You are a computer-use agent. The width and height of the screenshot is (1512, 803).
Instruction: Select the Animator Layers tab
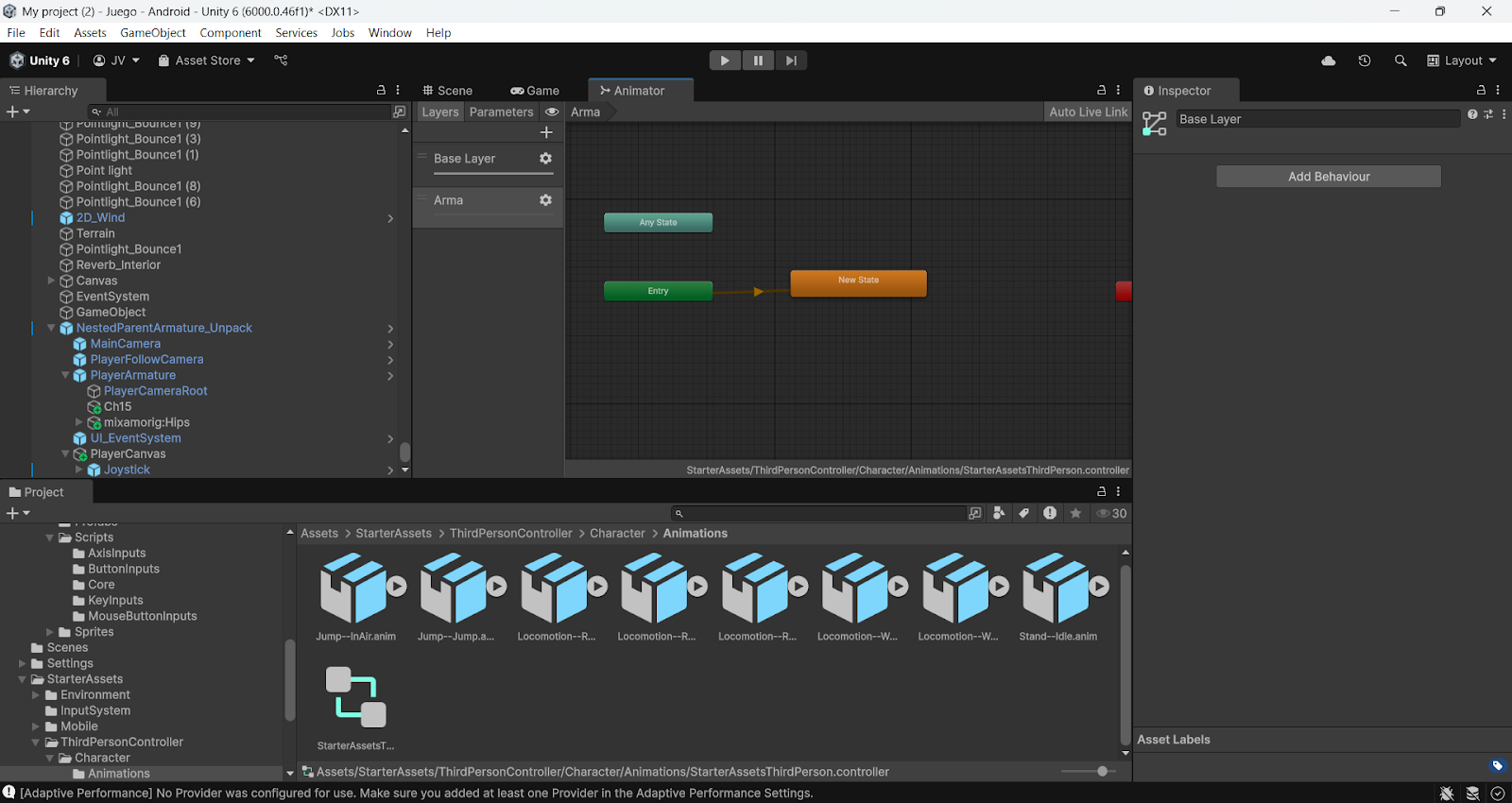pos(440,111)
